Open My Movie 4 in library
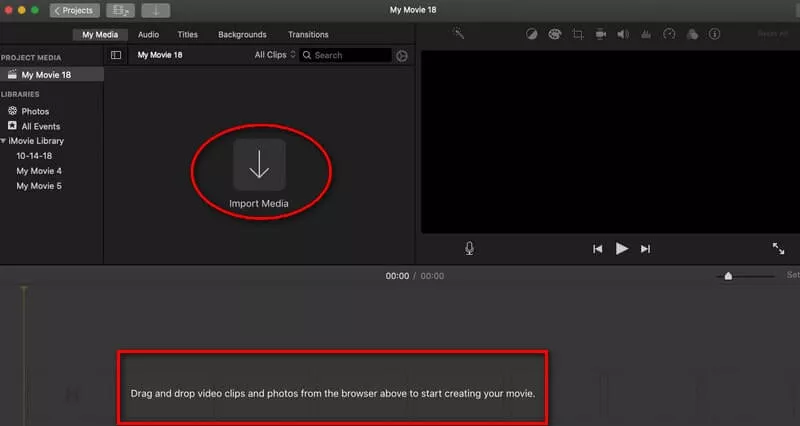This screenshot has height=426, width=800. click(x=39, y=171)
